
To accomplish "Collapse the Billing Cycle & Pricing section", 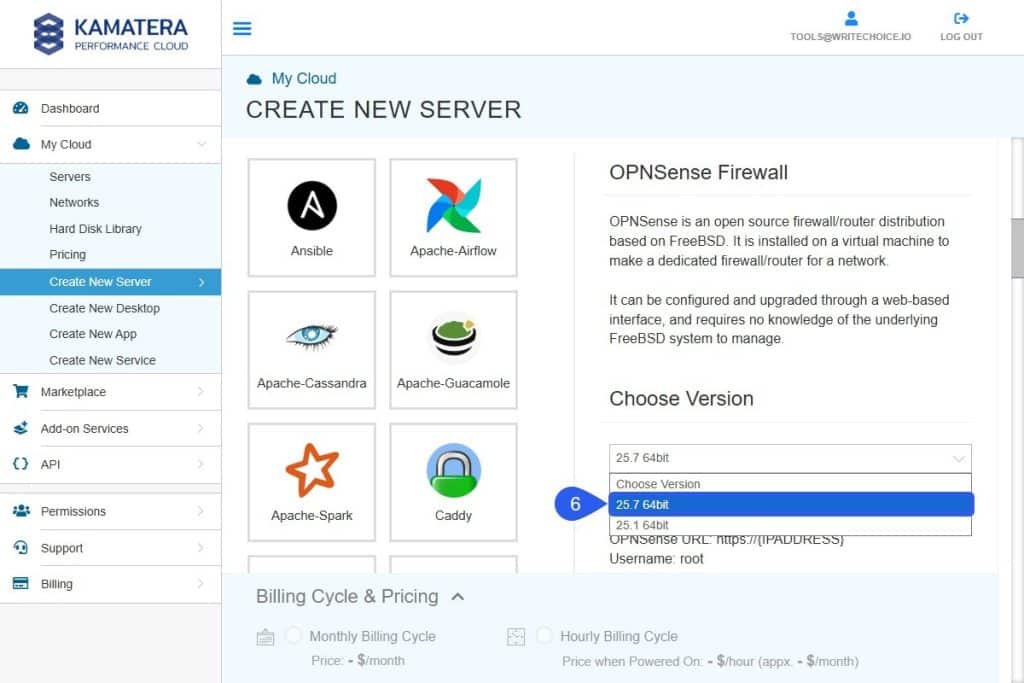I will [458, 597].
